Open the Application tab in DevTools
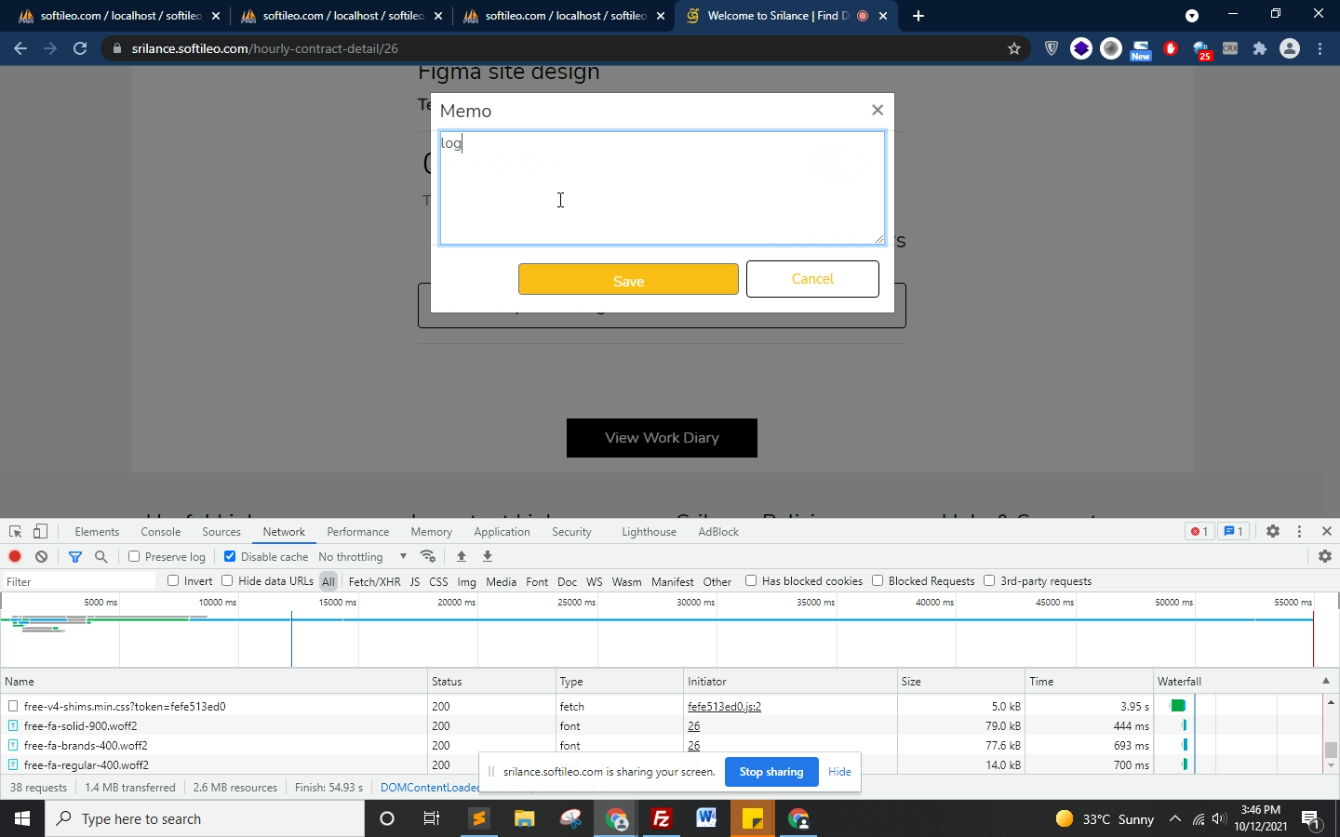Viewport: 1340px width, 837px height. point(501,532)
